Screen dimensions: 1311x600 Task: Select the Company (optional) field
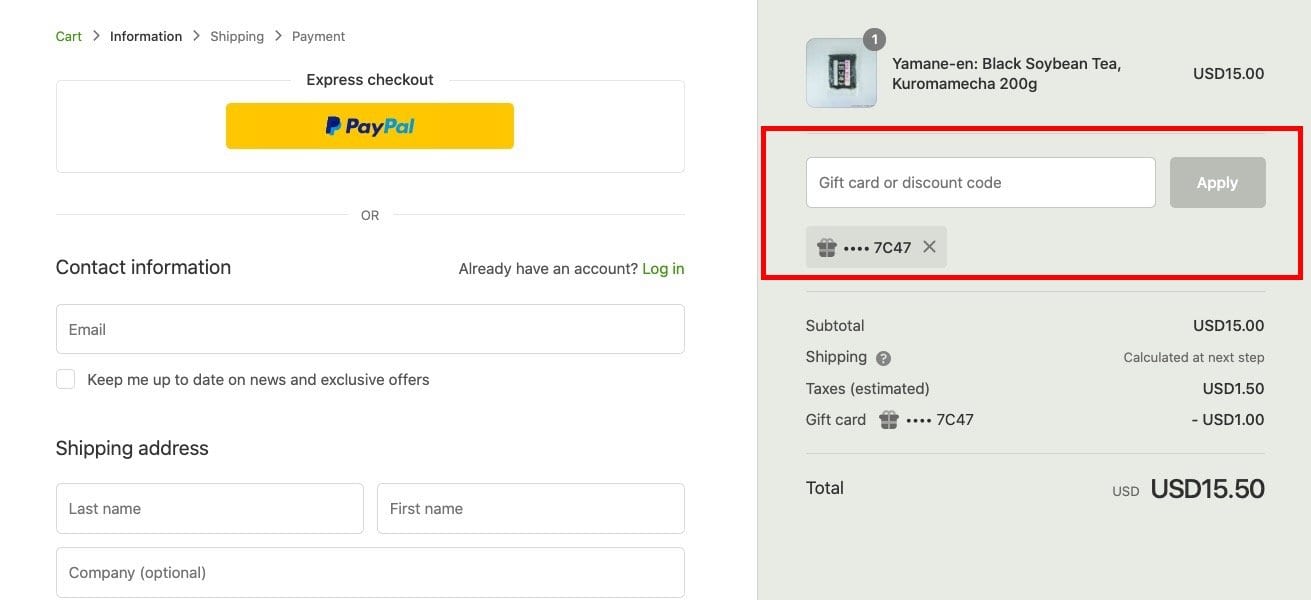tap(370, 572)
